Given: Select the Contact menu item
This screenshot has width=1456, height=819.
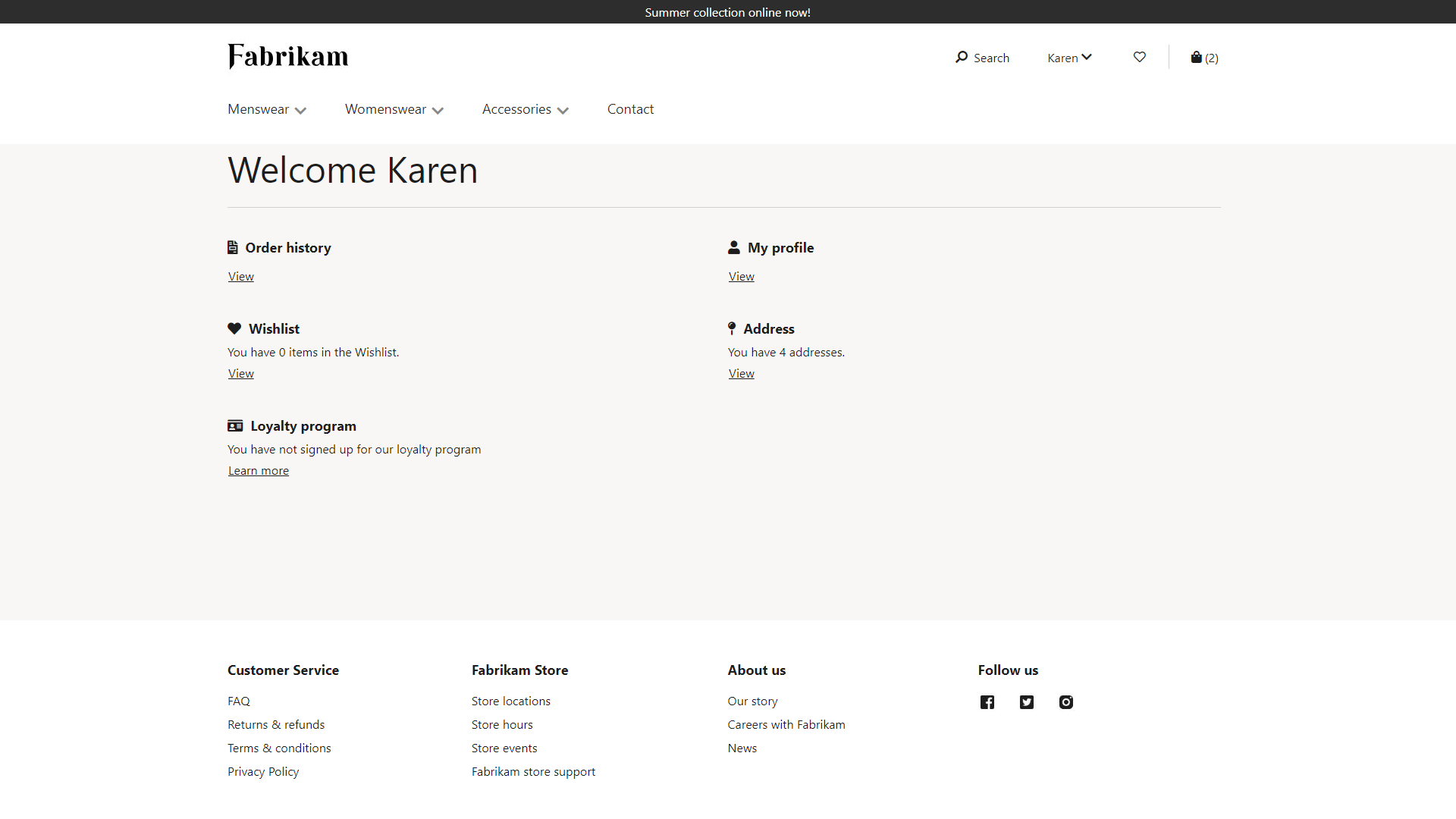Looking at the screenshot, I should click(x=630, y=108).
